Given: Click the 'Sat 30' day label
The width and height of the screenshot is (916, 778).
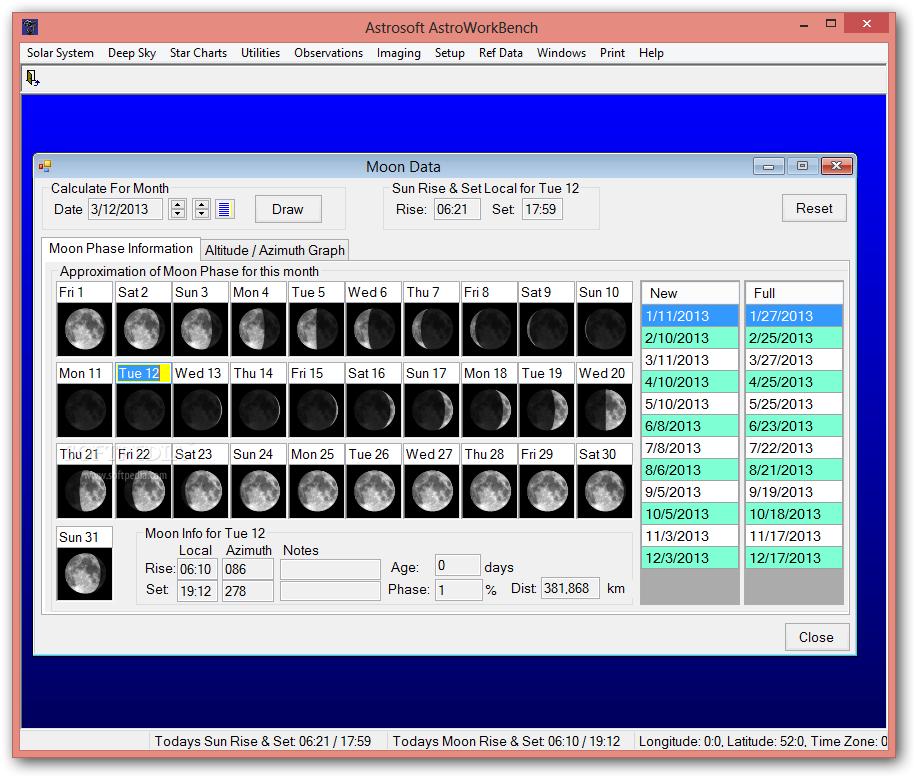Looking at the screenshot, I should coord(605,454).
